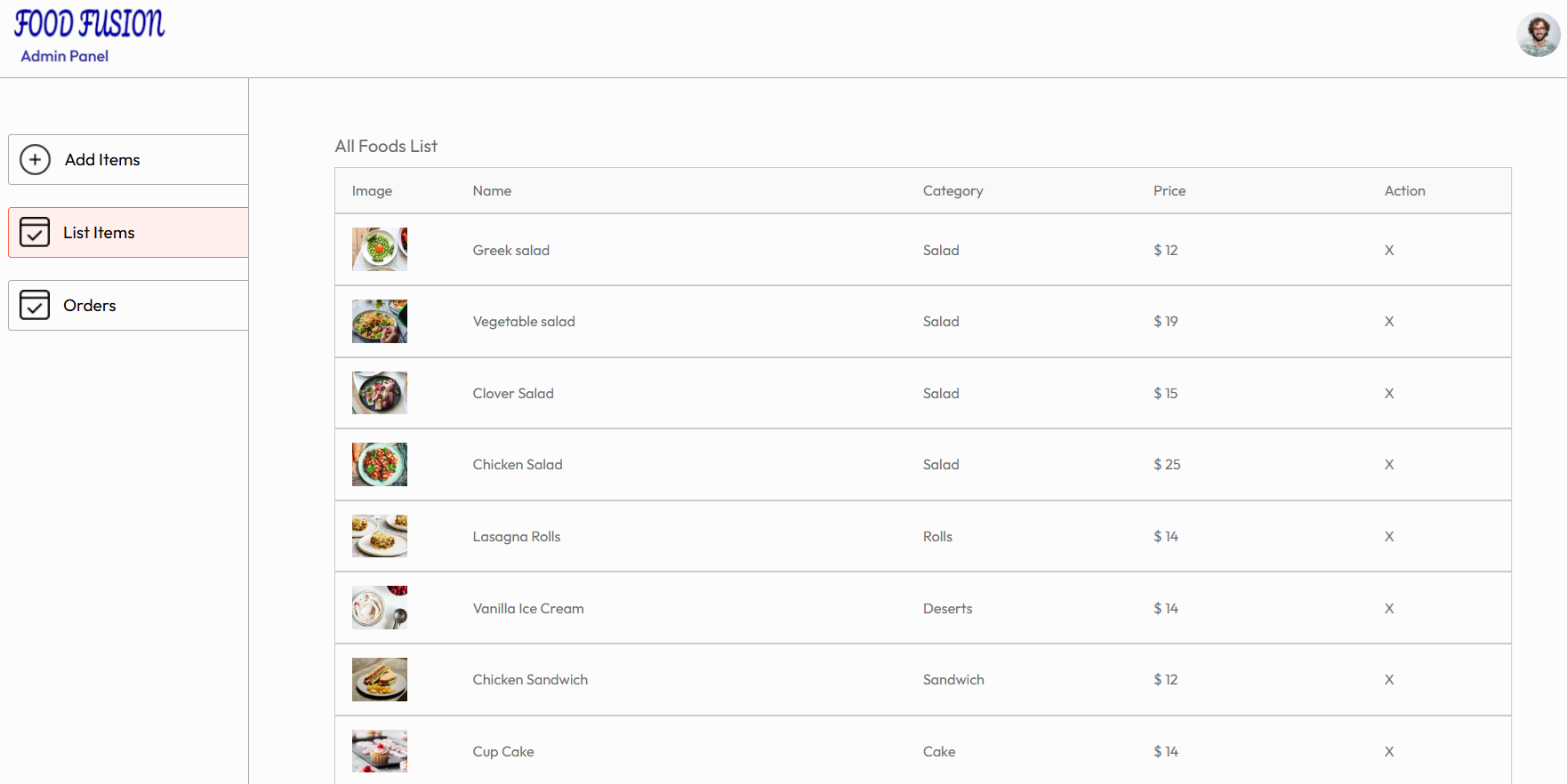This screenshot has height=784, width=1567.
Task: Click the Chicken Sandwich food image
Action: click(380, 680)
